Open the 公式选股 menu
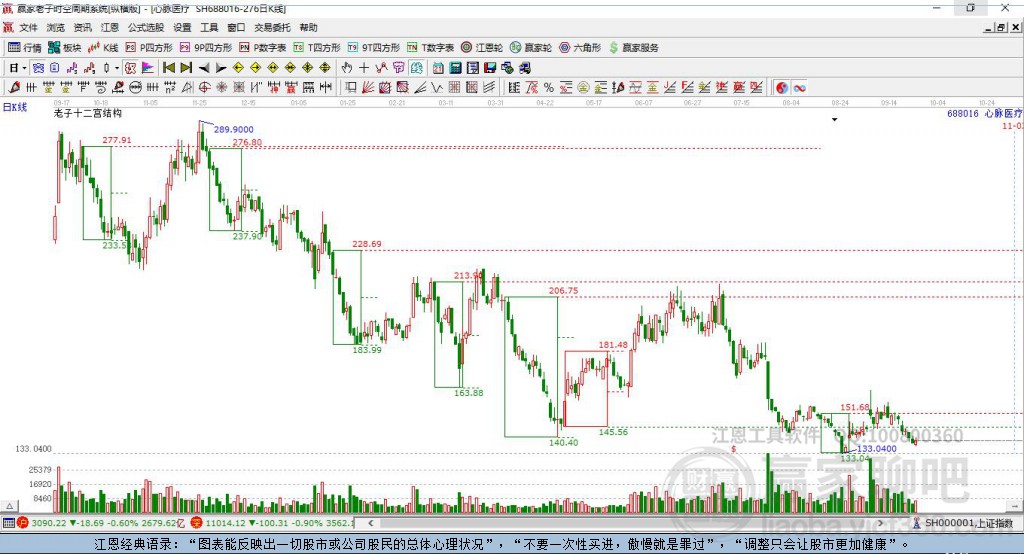 point(146,27)
